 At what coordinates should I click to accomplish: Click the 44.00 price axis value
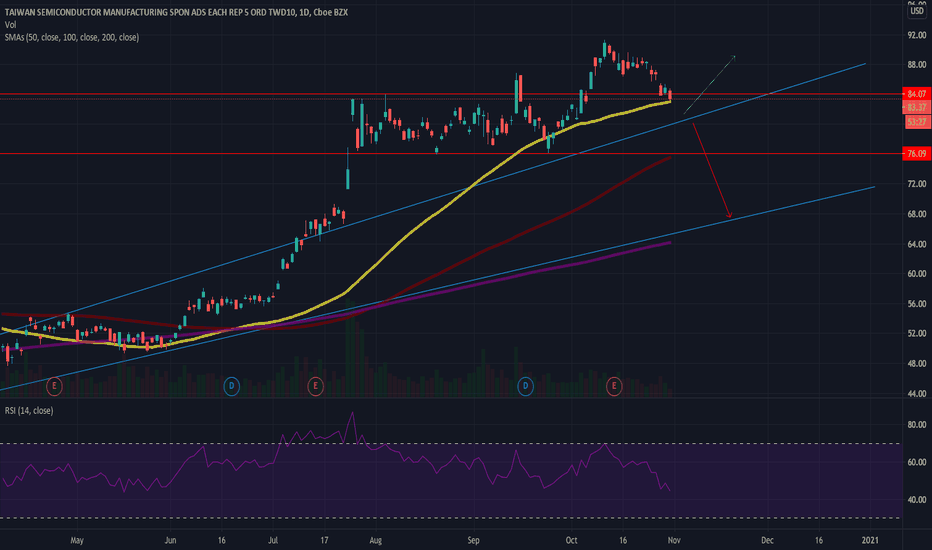point(917,393)
